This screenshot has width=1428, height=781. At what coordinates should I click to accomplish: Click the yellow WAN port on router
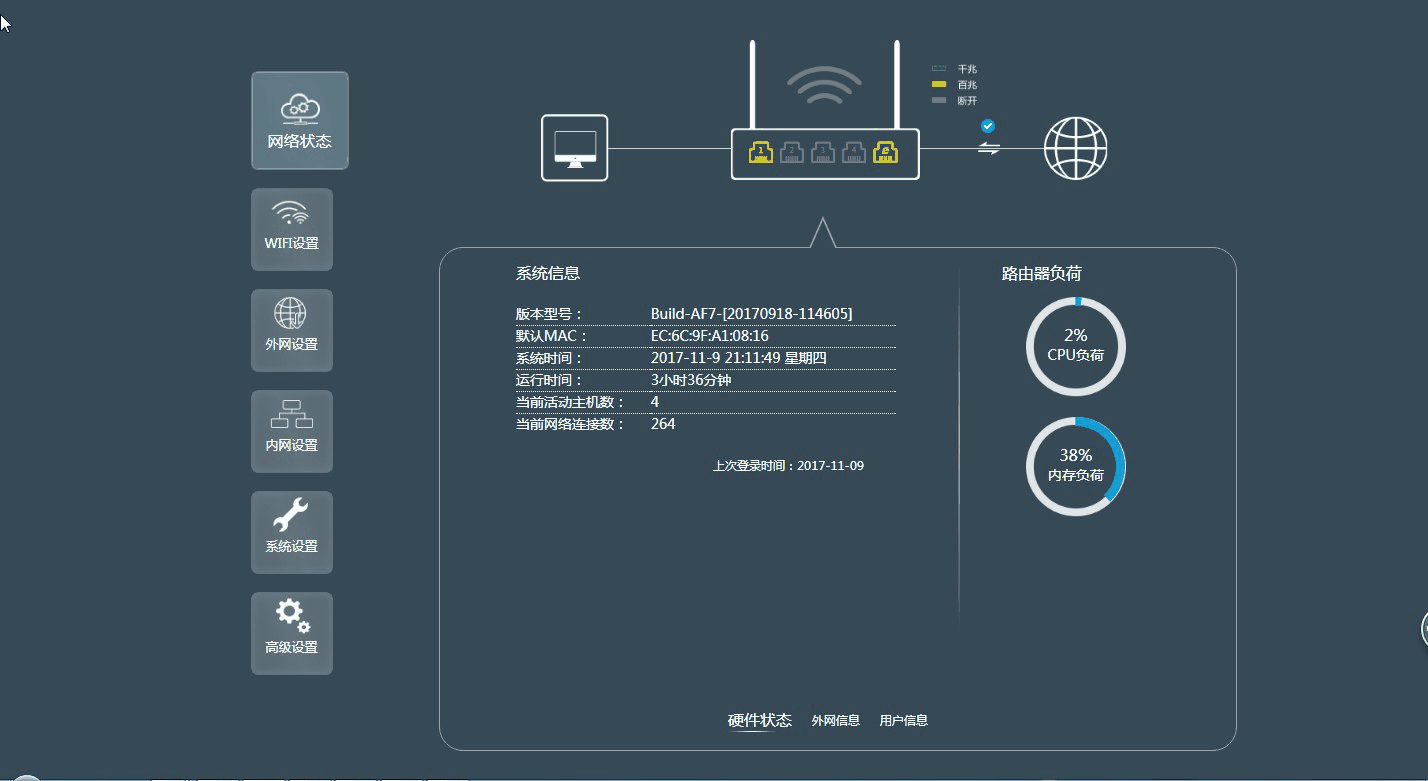(885, 152)
